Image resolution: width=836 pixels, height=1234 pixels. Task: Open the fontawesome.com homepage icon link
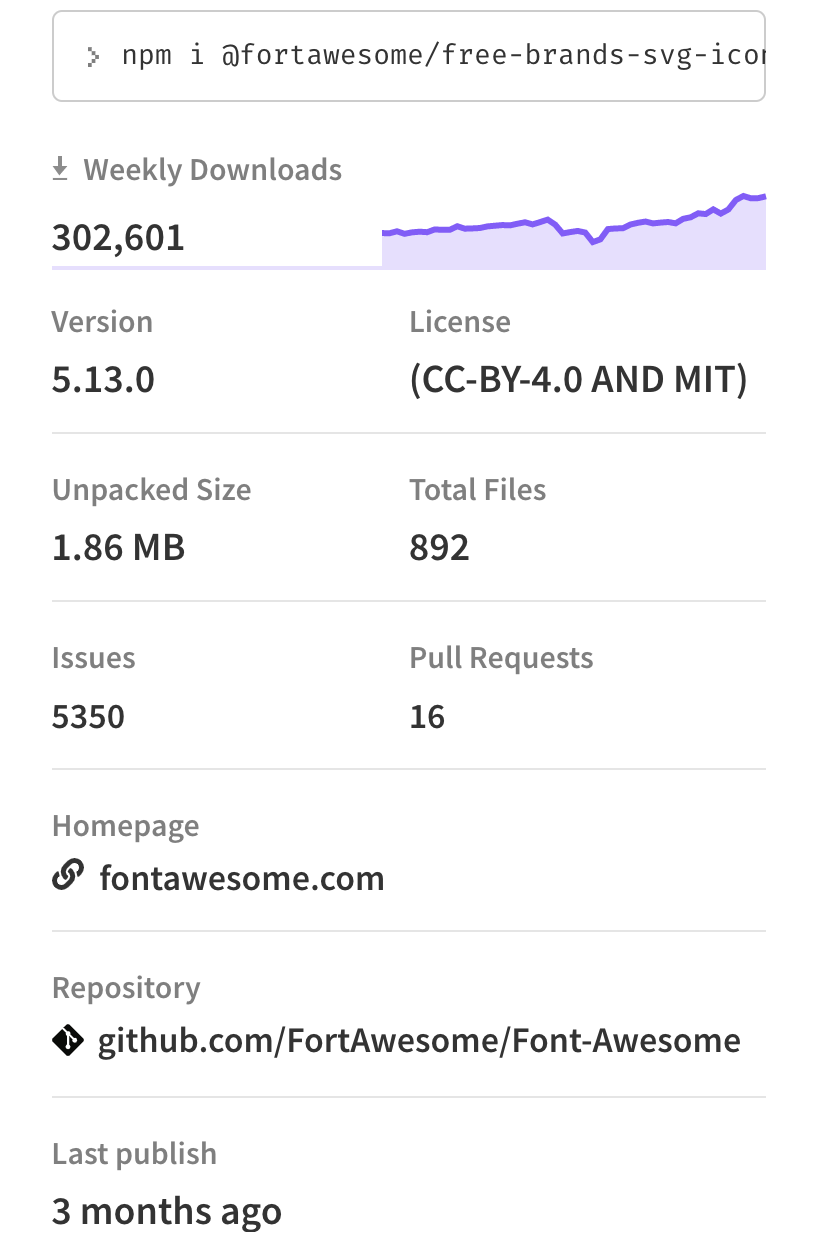click(x=66, y=874)
